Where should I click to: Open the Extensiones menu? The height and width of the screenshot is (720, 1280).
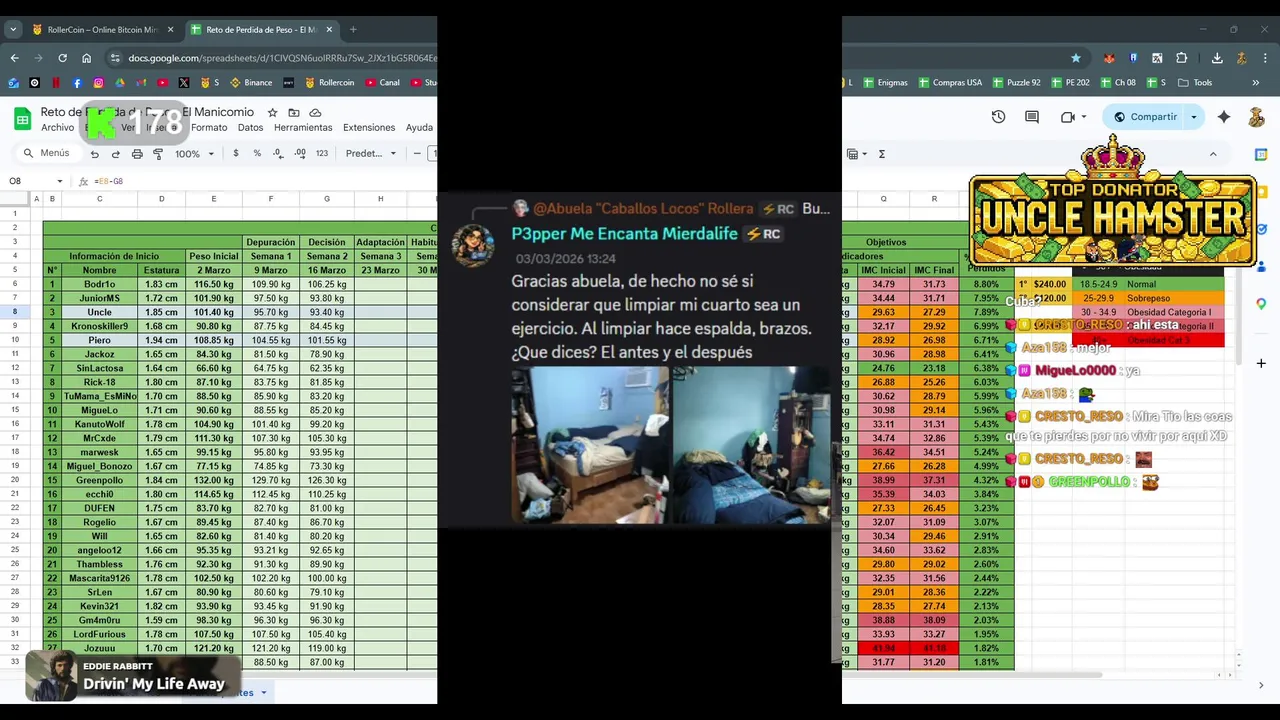(x=369, y=128)
